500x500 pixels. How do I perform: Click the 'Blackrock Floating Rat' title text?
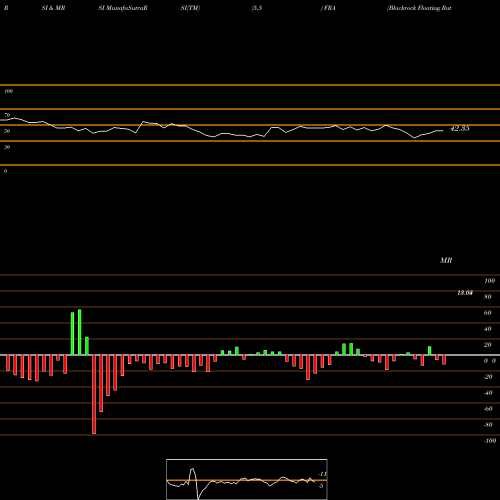[x=419, y=8]
